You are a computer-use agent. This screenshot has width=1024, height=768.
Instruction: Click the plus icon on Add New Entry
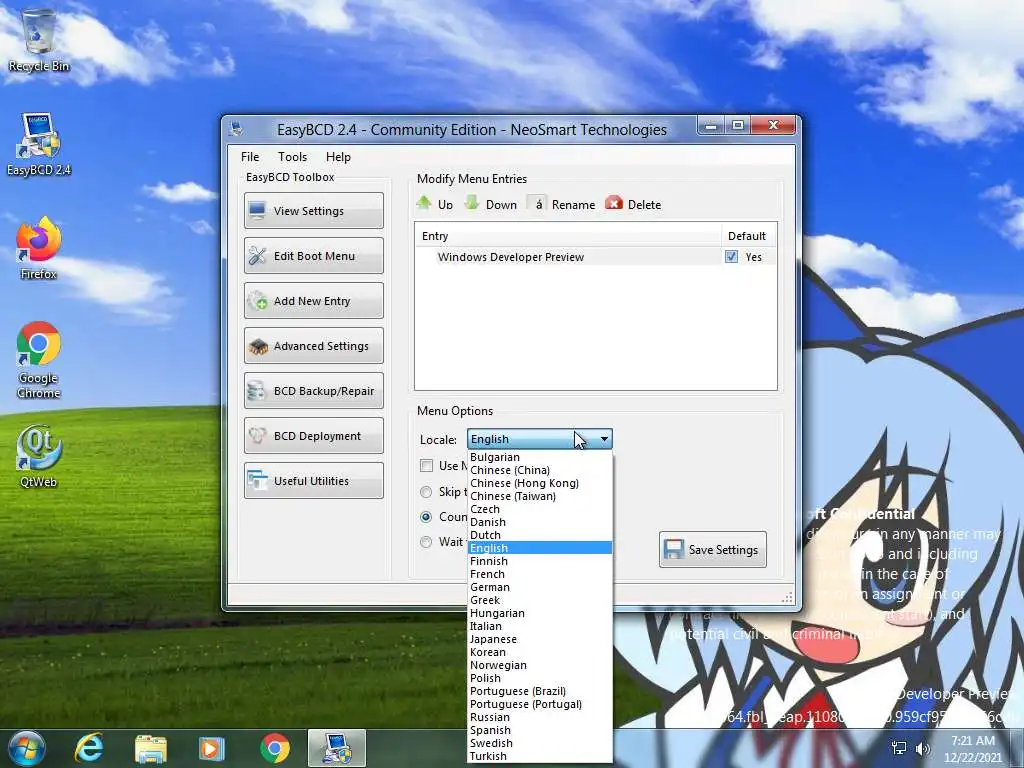tap(258, 300)
